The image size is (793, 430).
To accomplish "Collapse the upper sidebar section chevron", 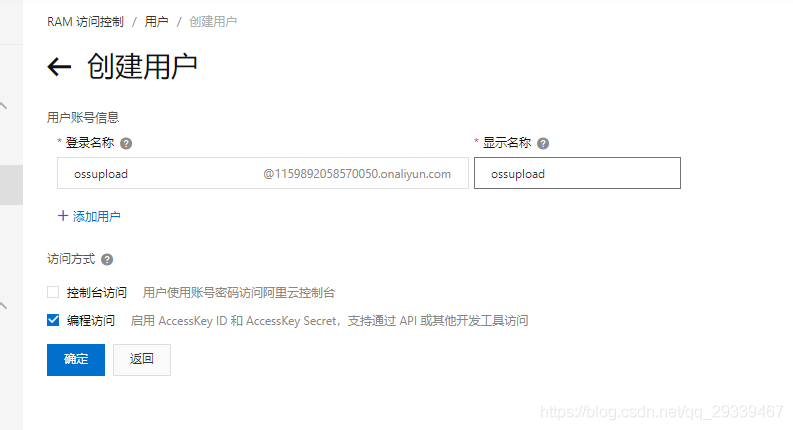I will pos(4,106).
